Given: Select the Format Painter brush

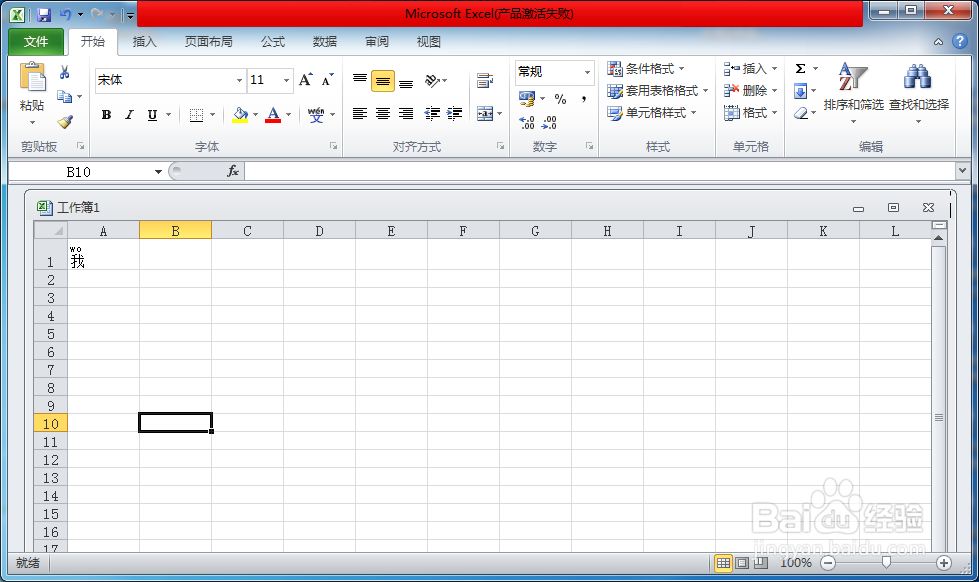Looking at the screenshot, I should click(x=65, y=121).
